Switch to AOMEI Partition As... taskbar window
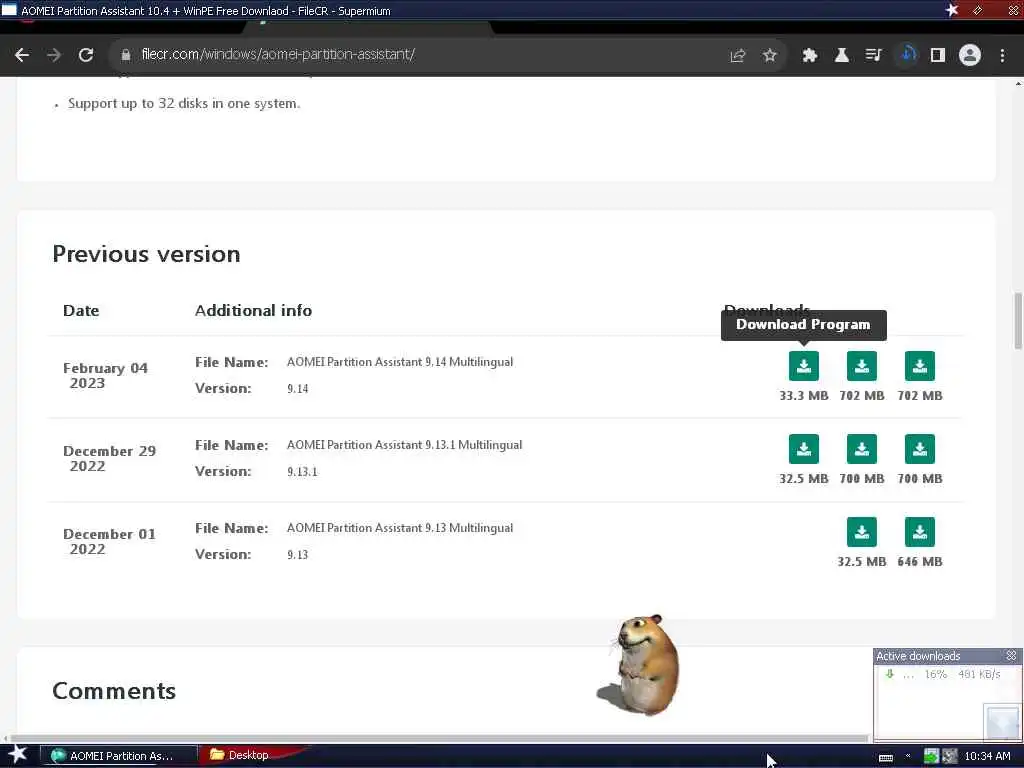The height and width of the screenshot is (768, 1024). click(119, 756)
